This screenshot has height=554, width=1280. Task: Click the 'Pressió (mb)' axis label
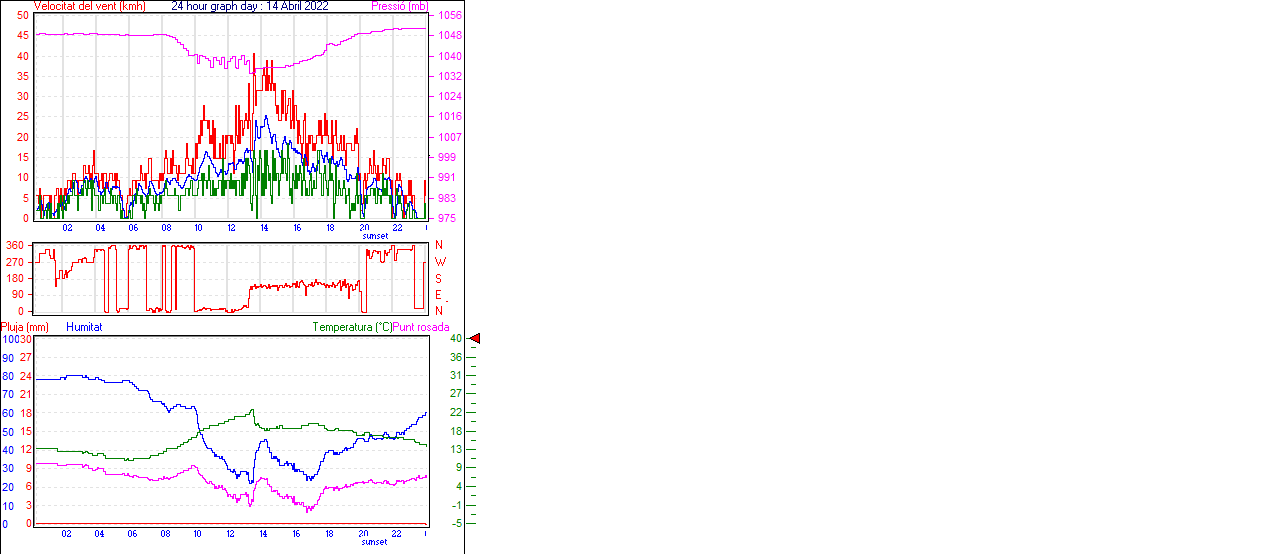[398, 6]
